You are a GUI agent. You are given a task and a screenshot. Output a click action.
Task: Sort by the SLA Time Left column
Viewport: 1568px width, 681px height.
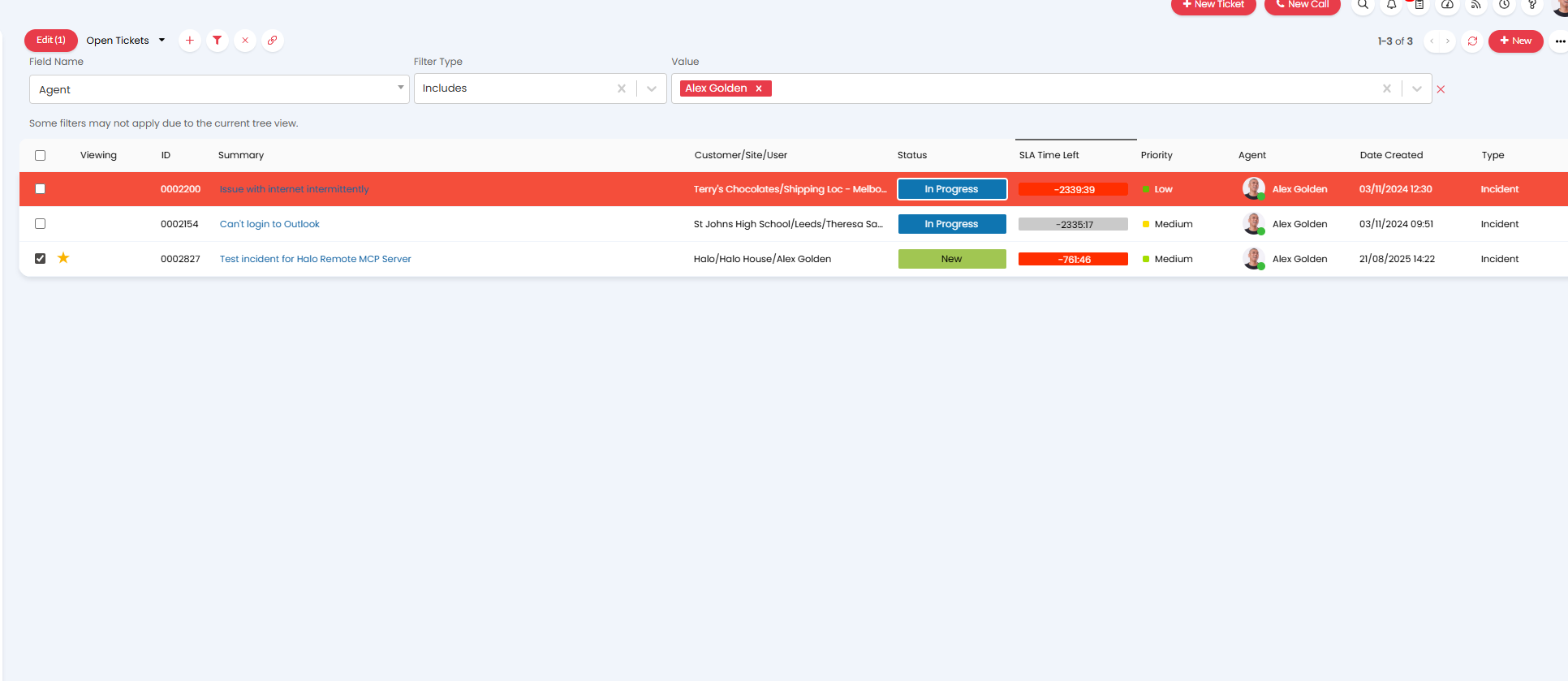click(x=1049, y=156)
